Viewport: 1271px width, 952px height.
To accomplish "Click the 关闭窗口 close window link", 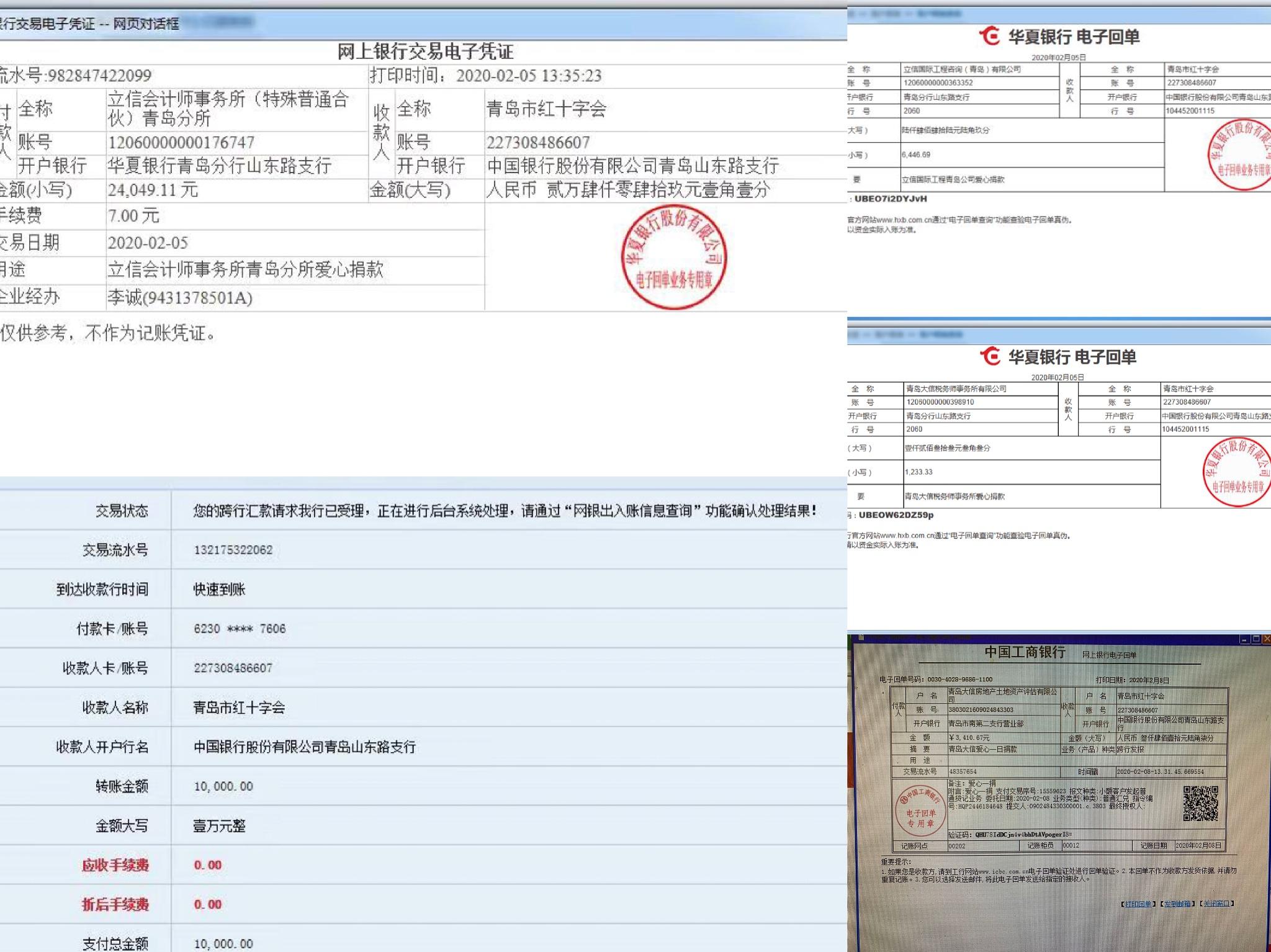I will pyautogui.click(x=1216, y=904).
